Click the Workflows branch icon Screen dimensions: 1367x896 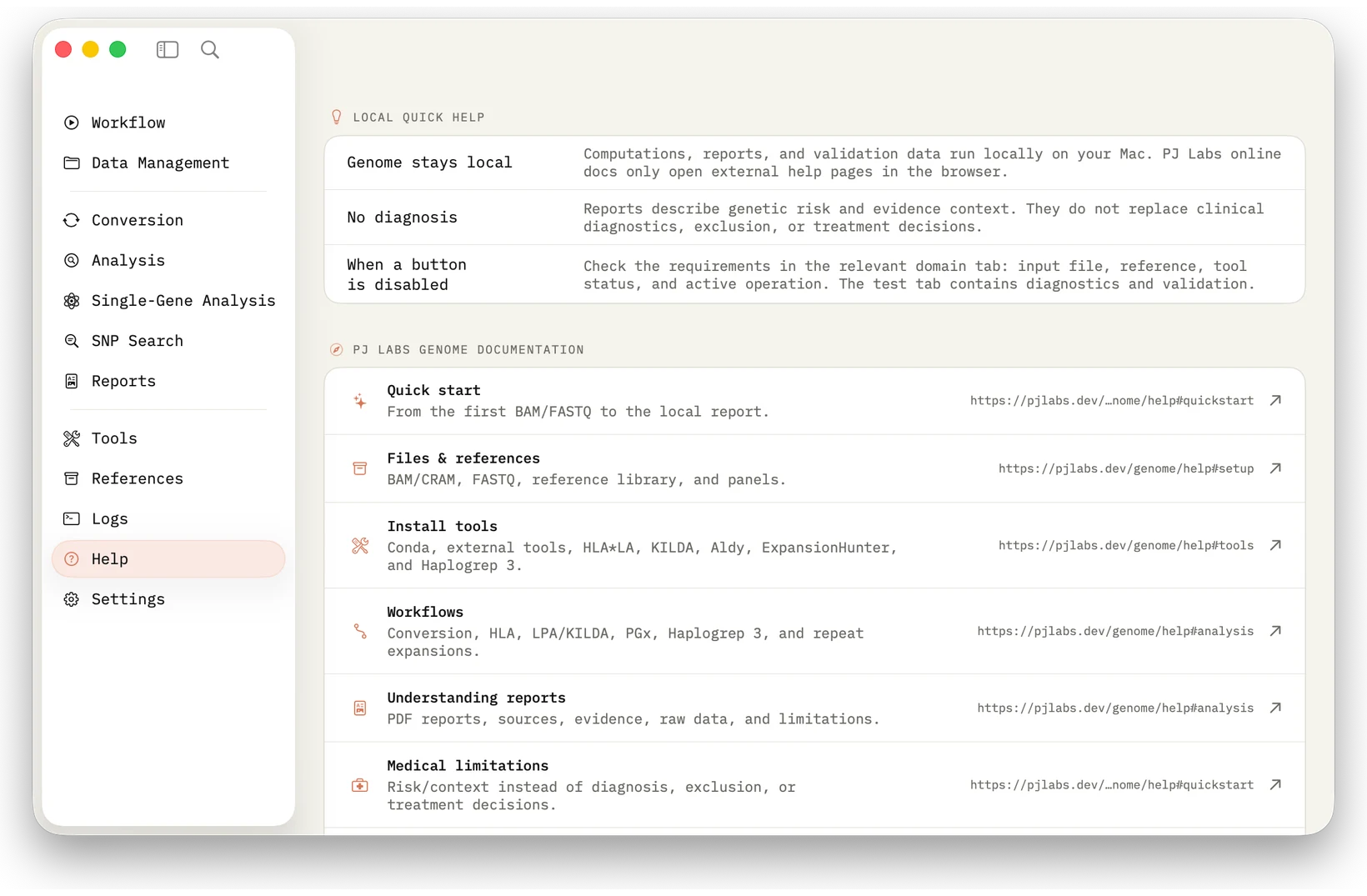360,632
